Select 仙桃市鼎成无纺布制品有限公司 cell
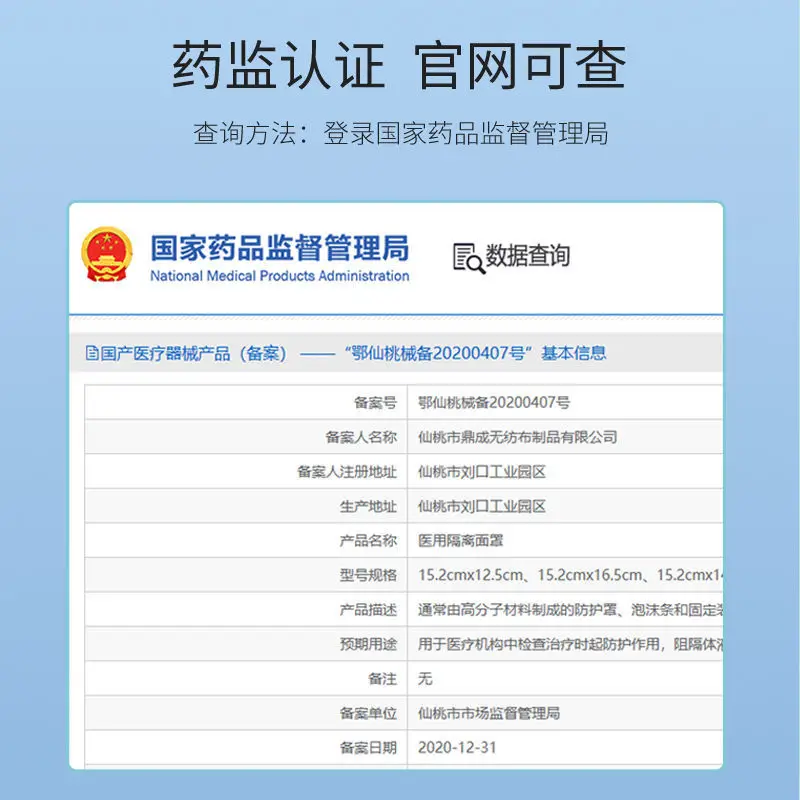Image resolution: width=800 pixels, height=800 pixels. [x=518, y=437]
